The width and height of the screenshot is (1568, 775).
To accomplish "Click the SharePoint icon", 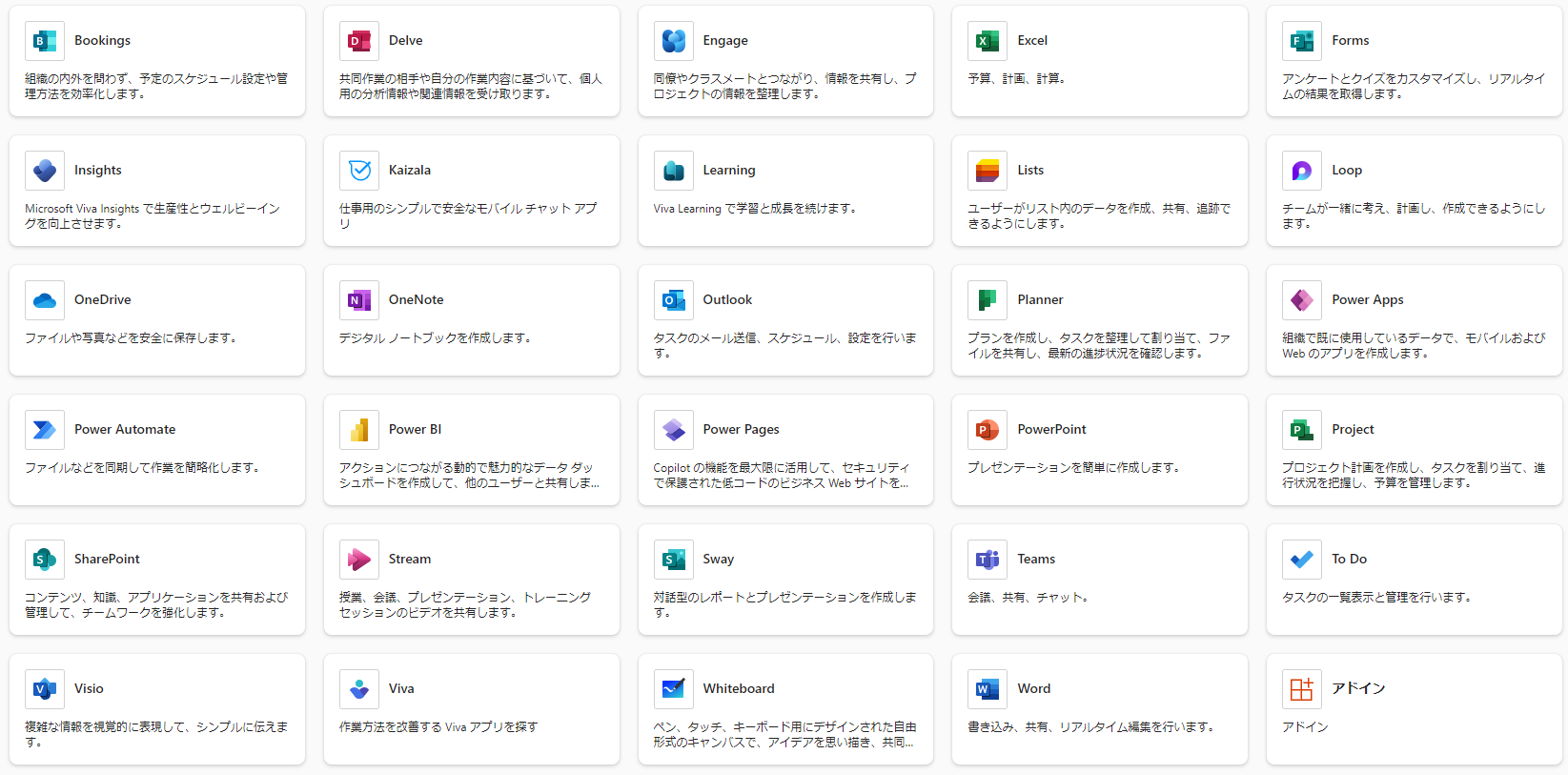I will click(45, 560).
